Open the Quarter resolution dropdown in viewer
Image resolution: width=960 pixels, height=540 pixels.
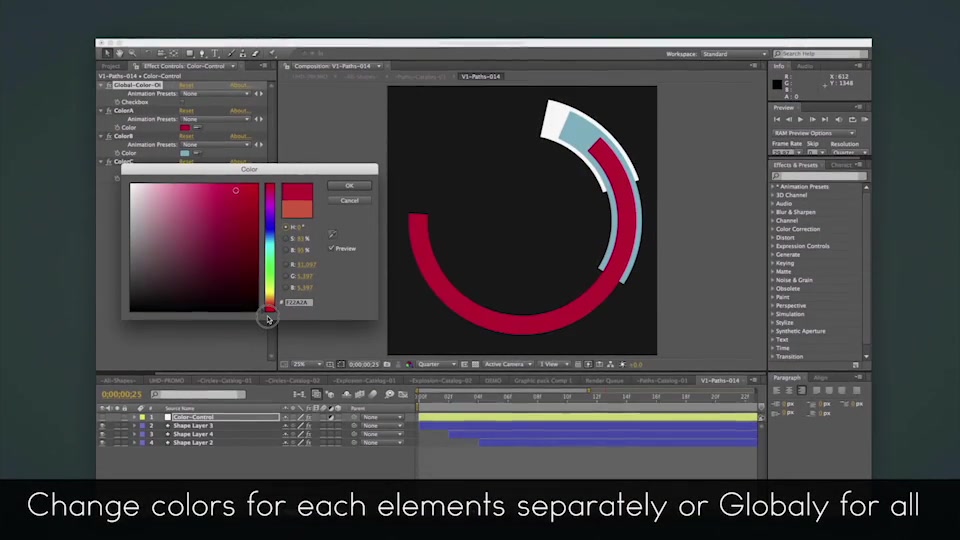(437, 364)
